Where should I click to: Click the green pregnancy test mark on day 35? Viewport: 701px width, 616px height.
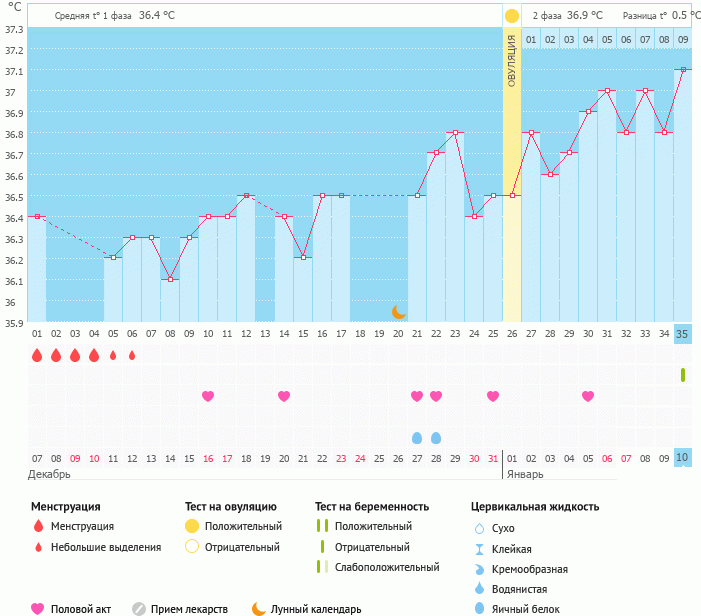683,375
